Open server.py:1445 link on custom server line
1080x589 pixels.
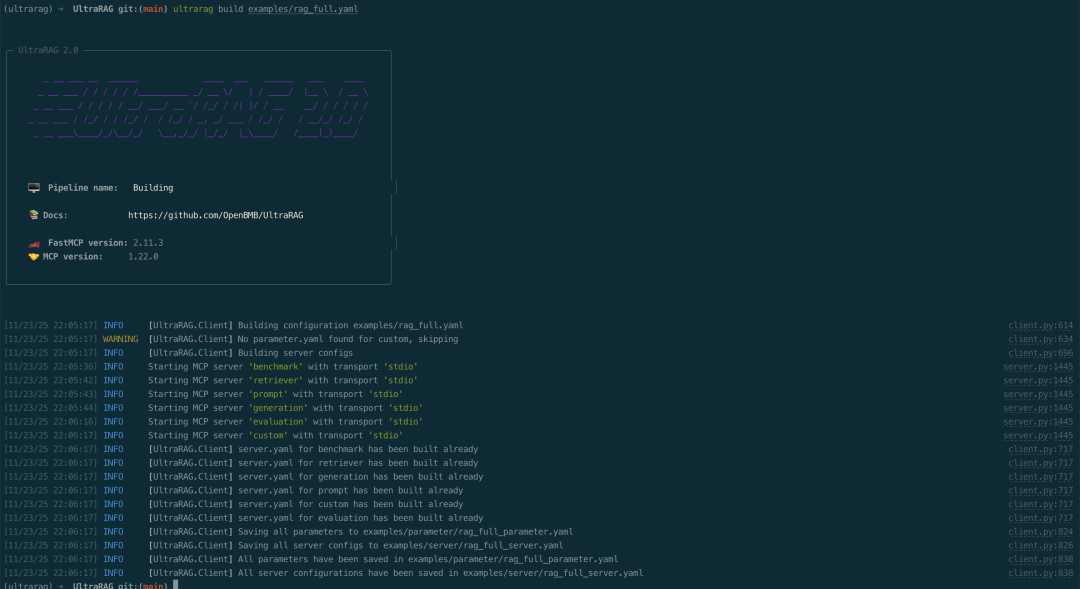pyautogui.click(x=1038, y=435)
